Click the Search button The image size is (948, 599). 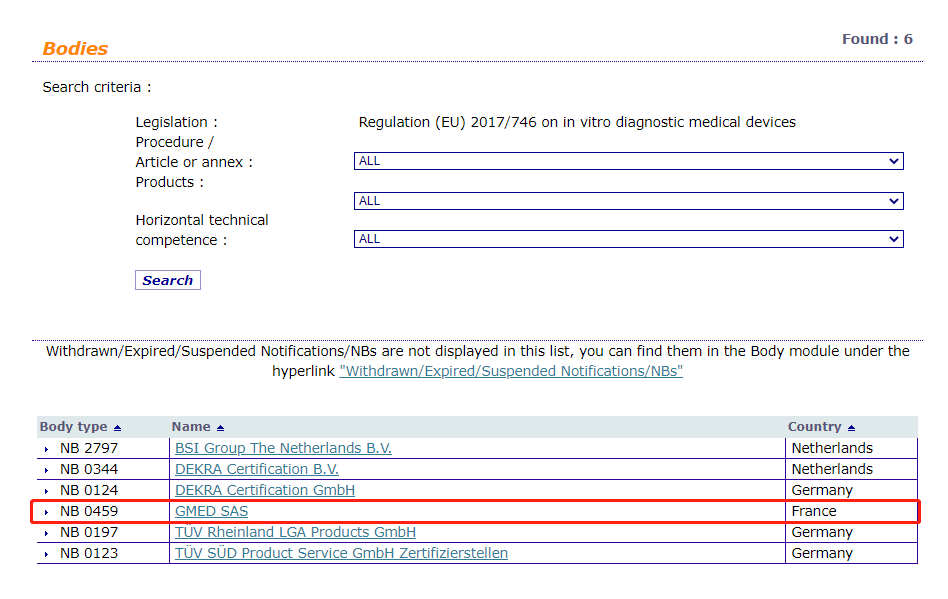point(167,280)
